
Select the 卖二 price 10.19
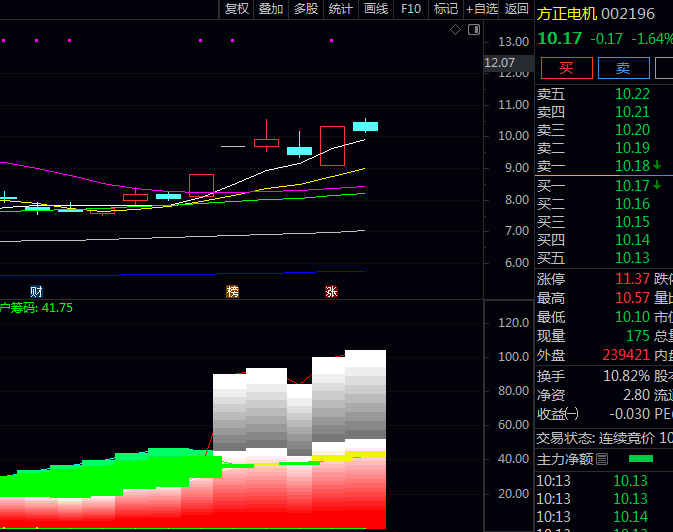tap(632, 148)
